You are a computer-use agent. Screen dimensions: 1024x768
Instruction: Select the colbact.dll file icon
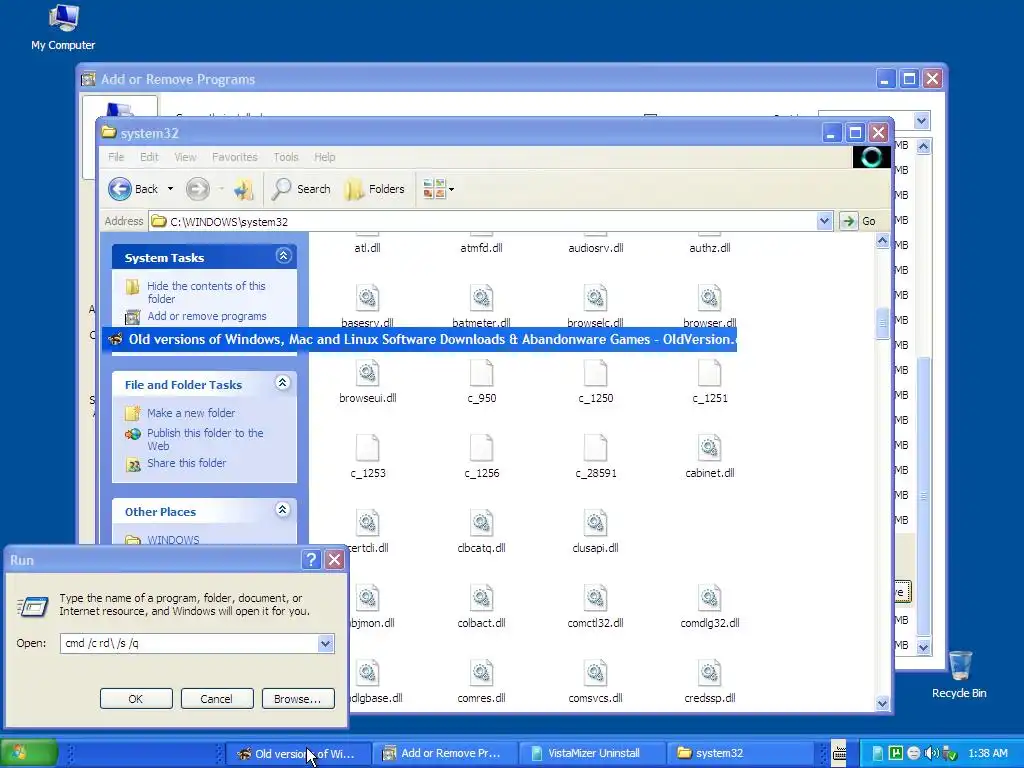(481, 599)
